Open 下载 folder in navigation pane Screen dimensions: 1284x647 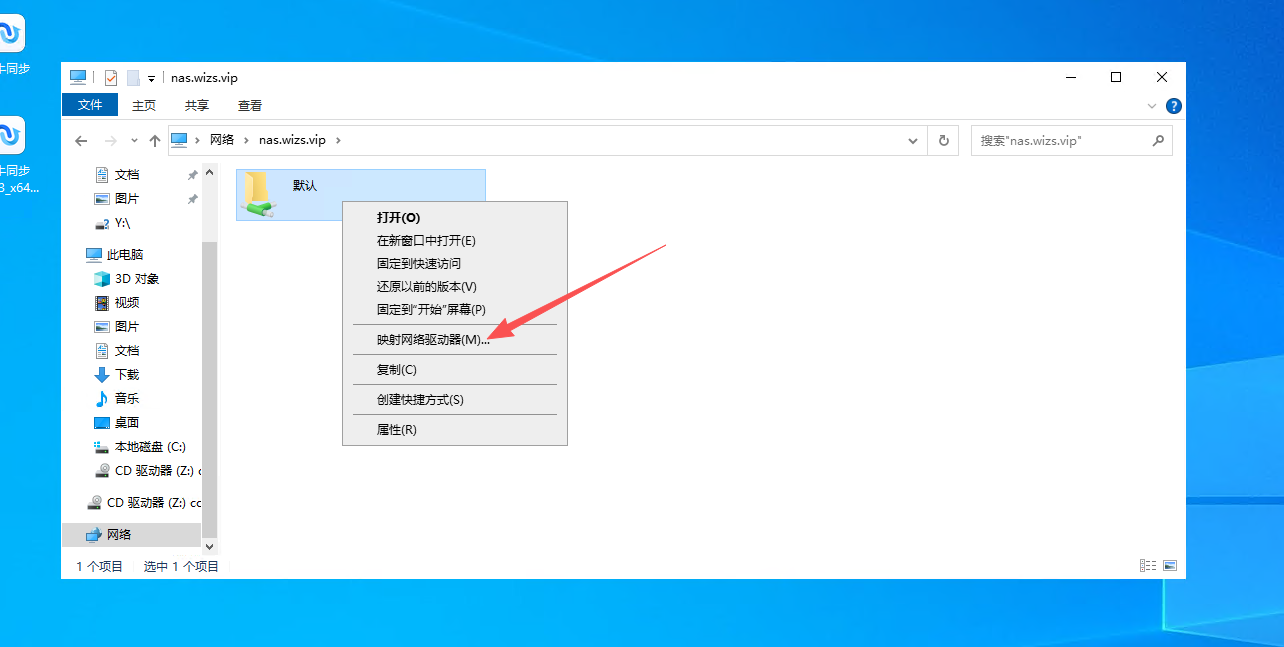click(x=127, y=375)
